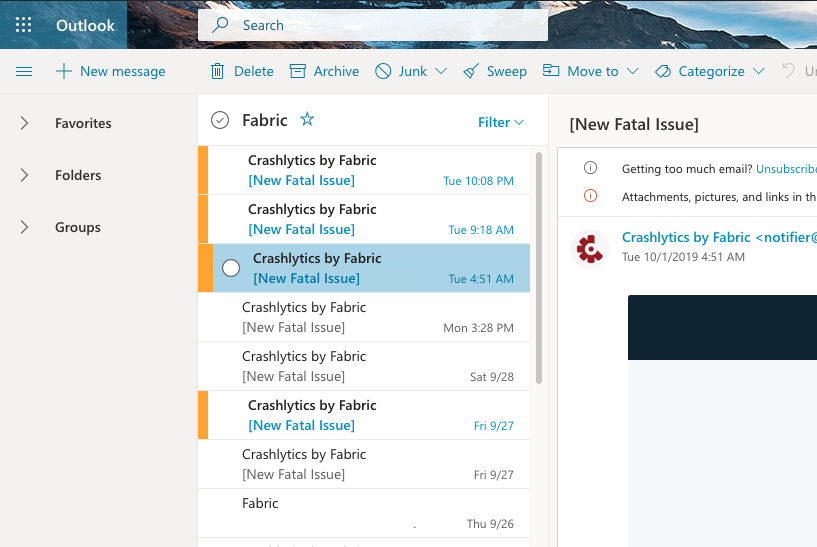Click the Undo arrow icon
The image size is (817, 547).
click(x=788, y=70)
